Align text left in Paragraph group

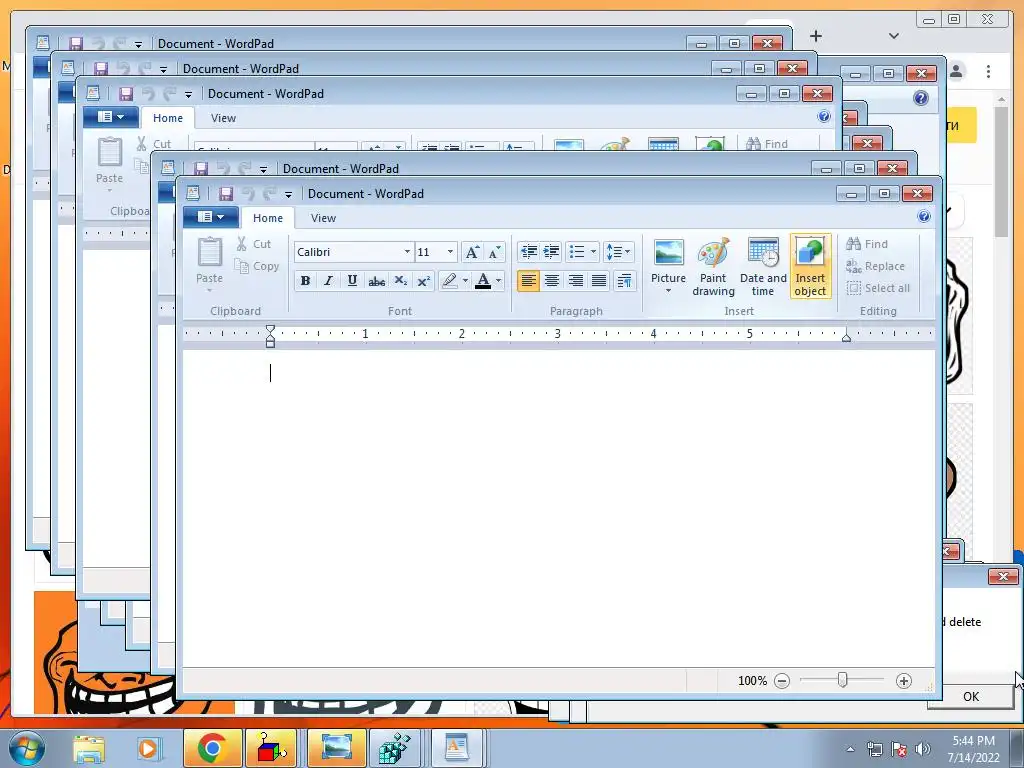(x=528, y=281)
